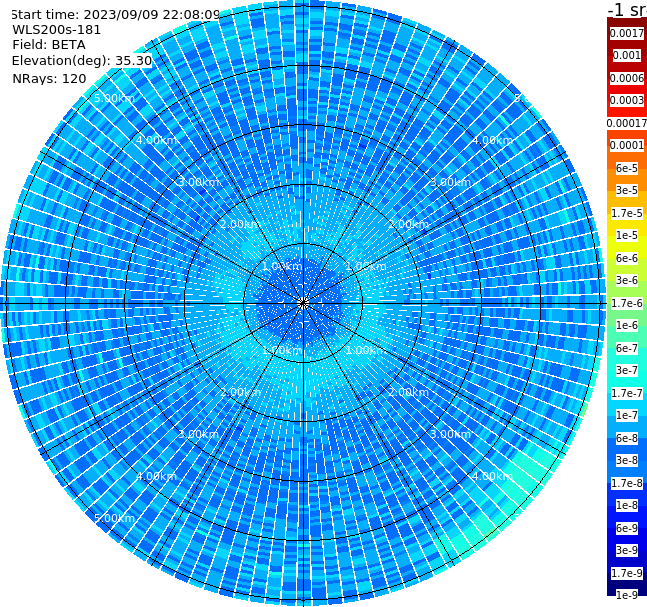Click the 1e-9 colorbar bottom label

627,595
